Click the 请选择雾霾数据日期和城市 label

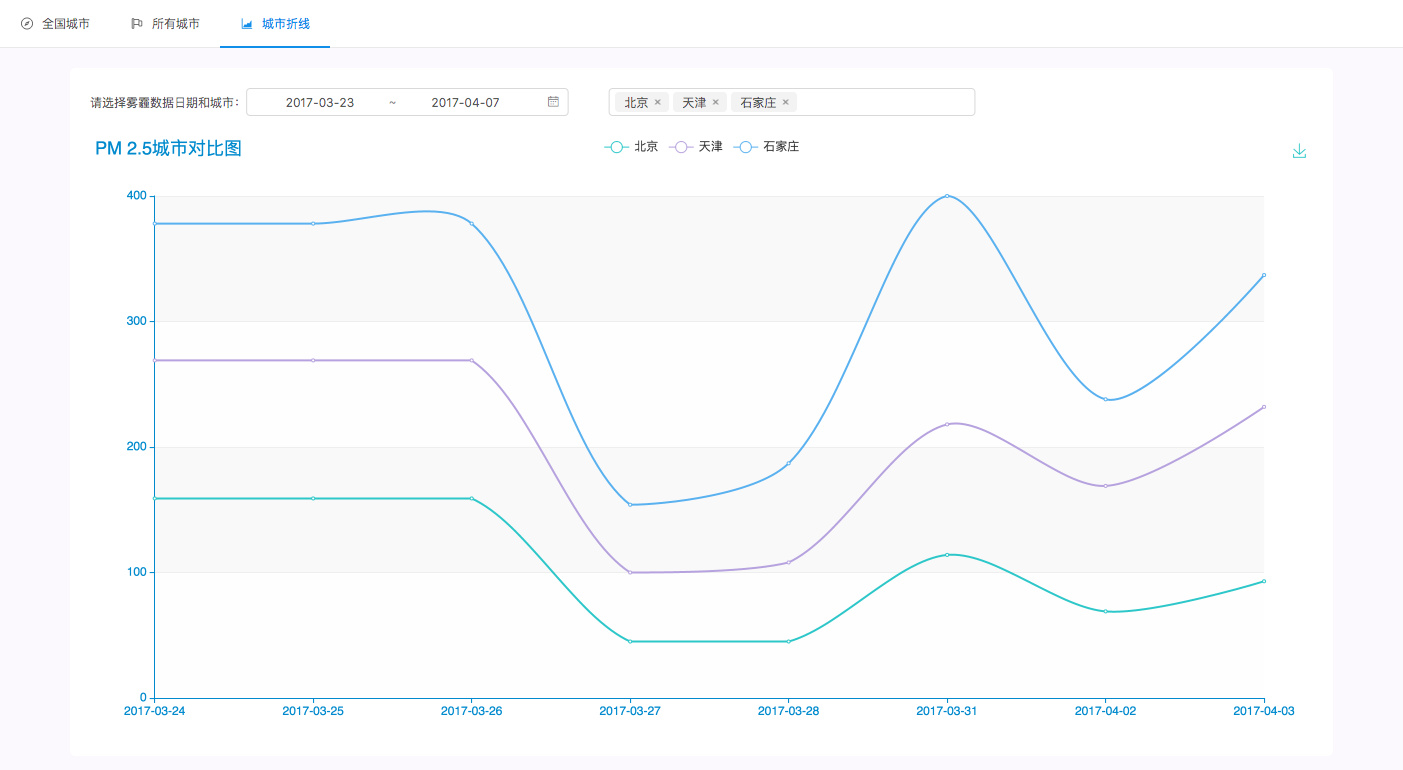(165, 102)
